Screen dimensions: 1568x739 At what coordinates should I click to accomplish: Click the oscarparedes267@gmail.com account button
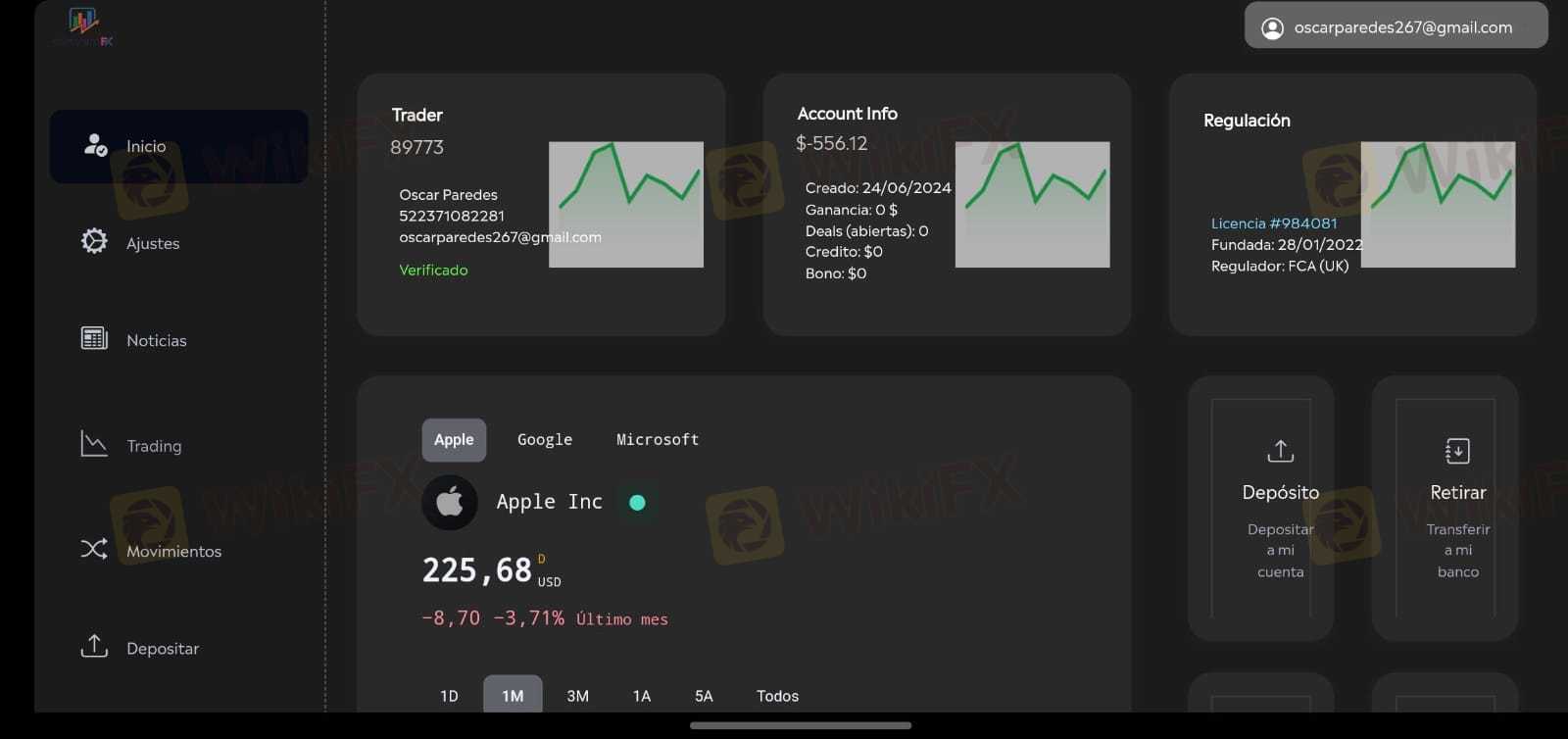tap(1396, 25)
